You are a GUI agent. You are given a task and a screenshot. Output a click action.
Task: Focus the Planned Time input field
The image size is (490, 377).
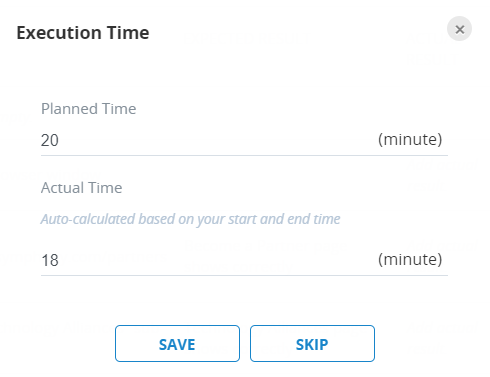click(244, 140)
